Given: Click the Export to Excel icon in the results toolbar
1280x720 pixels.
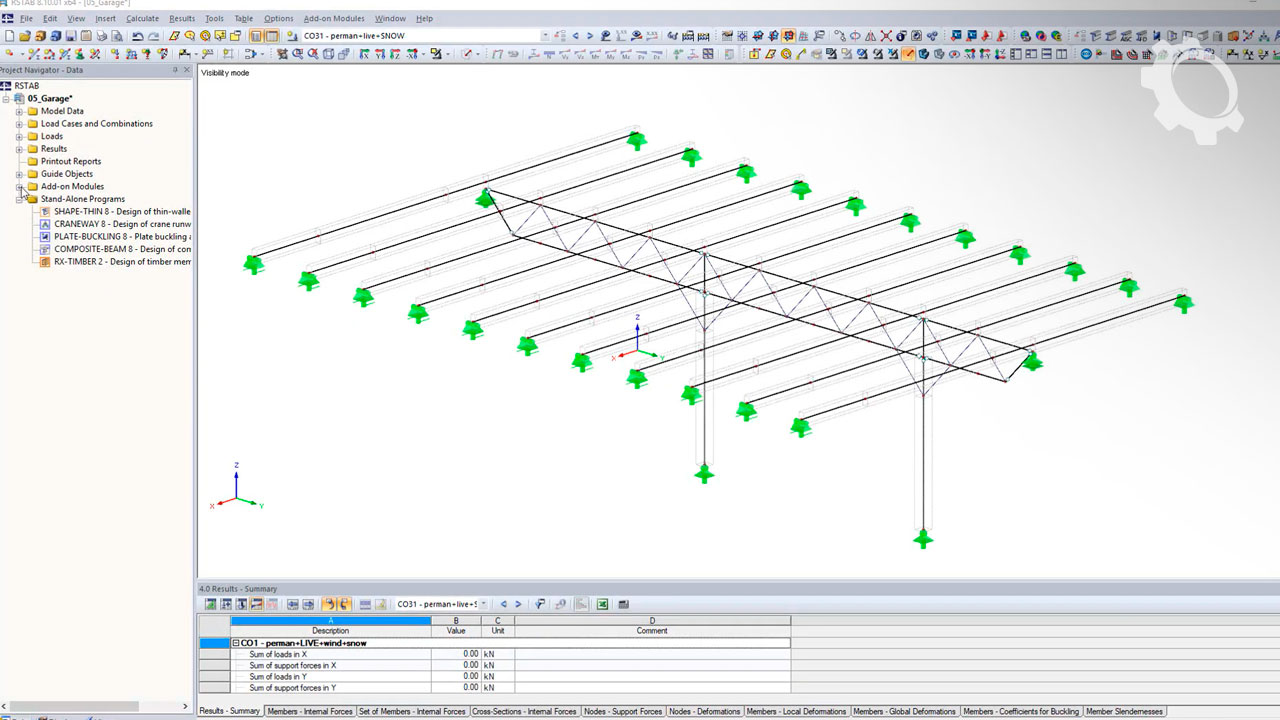Looking at the screenshot, I should coord(603,604).
